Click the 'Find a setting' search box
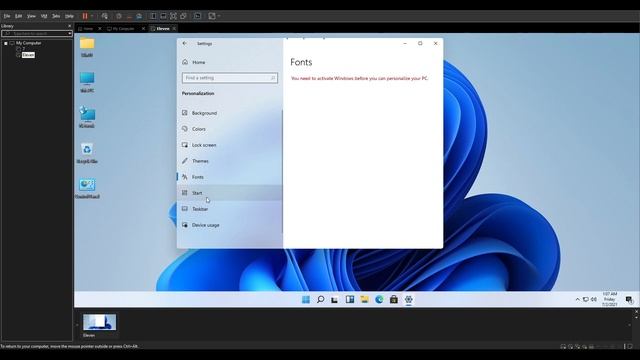The image size is (640, 360). pos(230,78)
